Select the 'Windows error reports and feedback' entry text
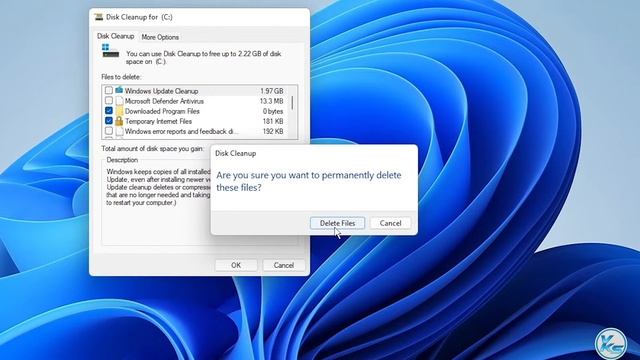 click(x=182, y=131)
